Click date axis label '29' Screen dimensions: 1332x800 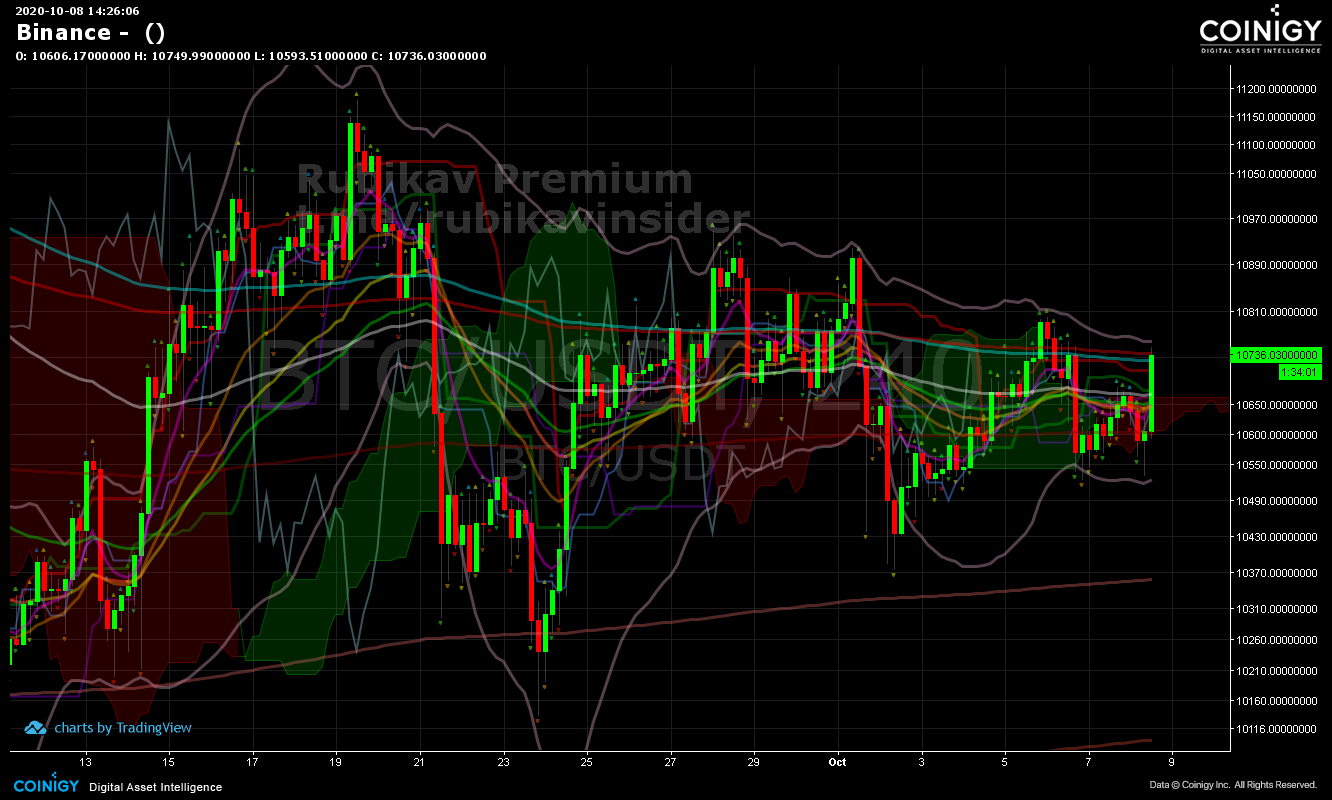pyautogui.click(x=753, y=760)
